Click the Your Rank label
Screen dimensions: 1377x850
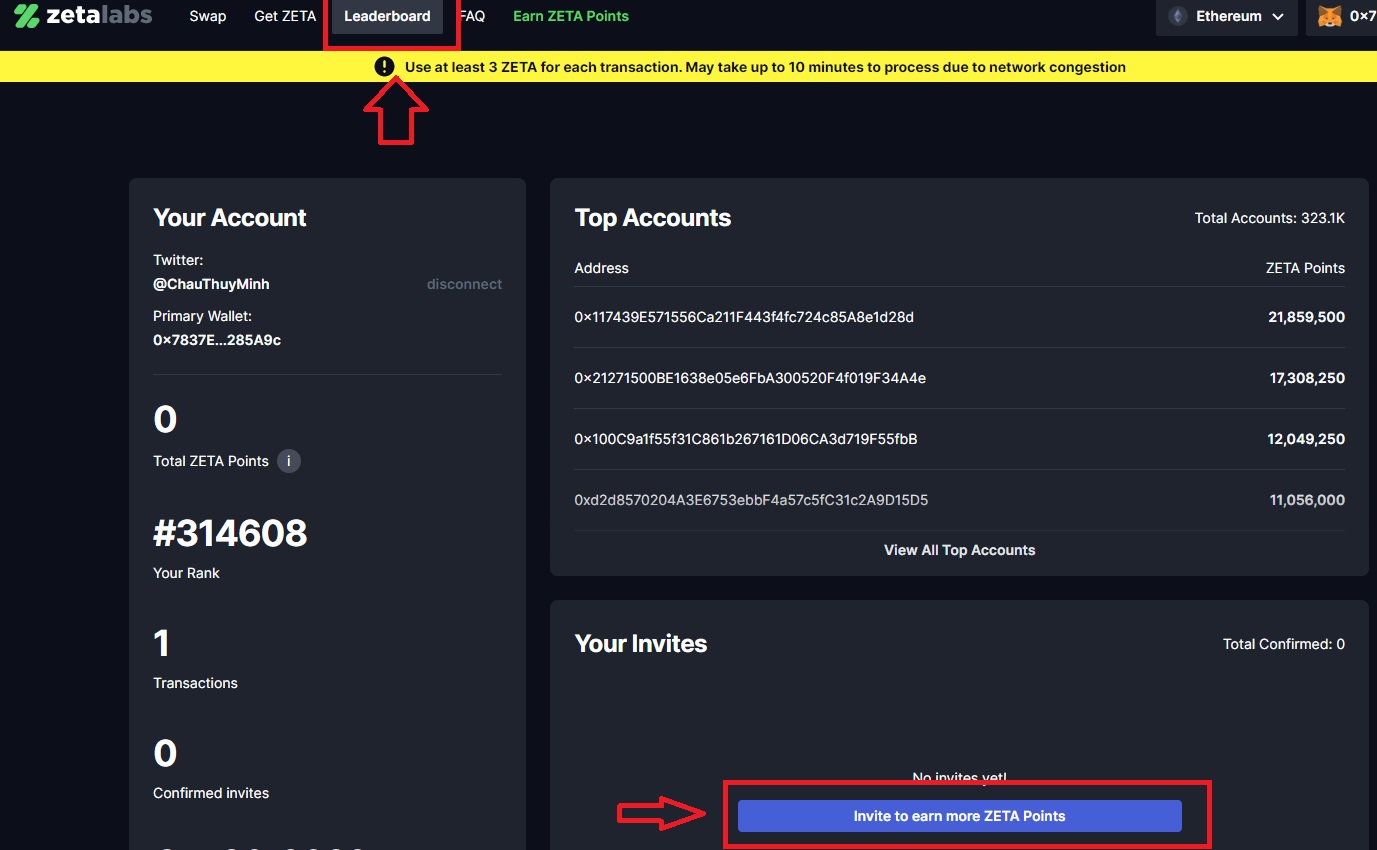[186, 573]
